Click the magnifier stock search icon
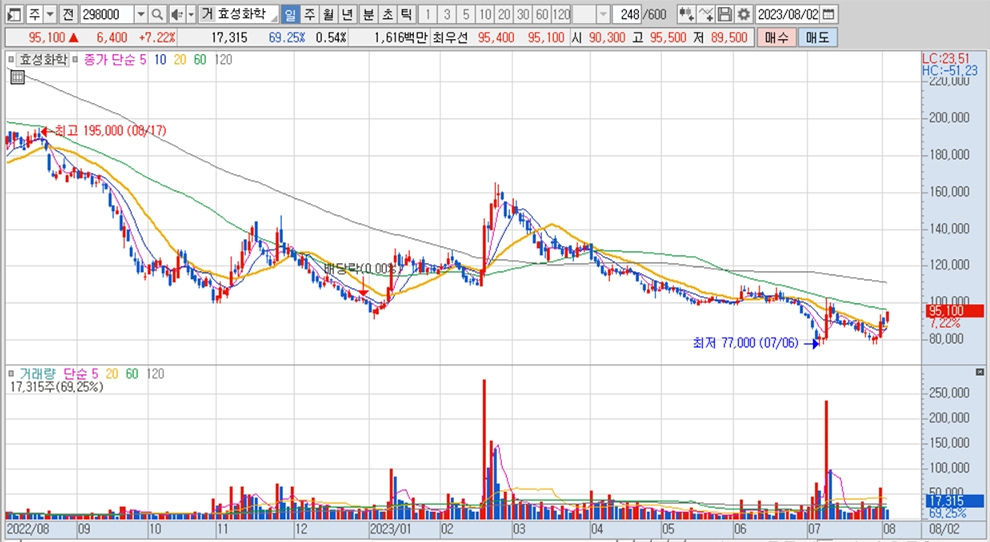Viewport: 990px width, 542px height. (157, 15)
